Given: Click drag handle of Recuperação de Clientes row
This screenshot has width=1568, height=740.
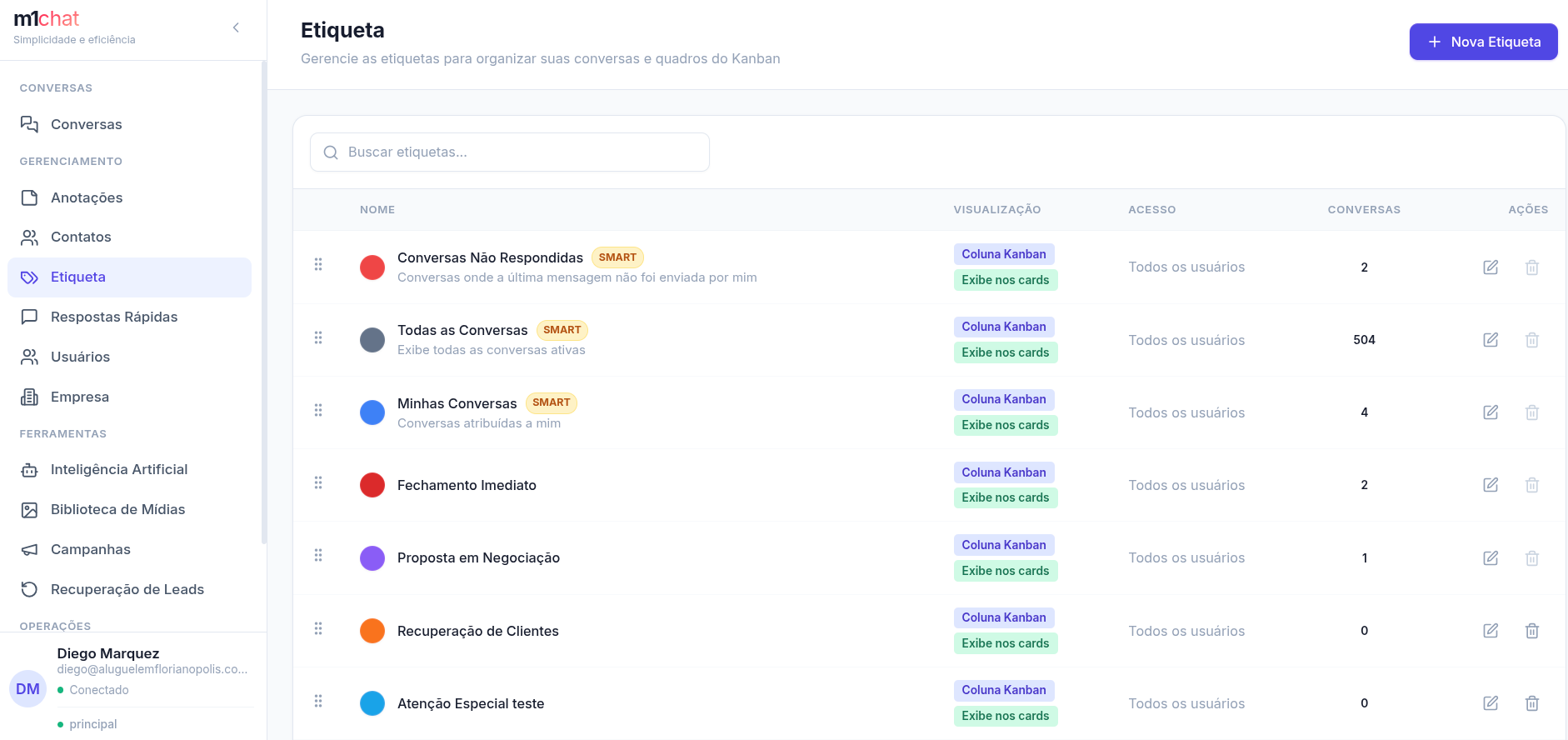Looking at the screenshot, I should [318, 628].
